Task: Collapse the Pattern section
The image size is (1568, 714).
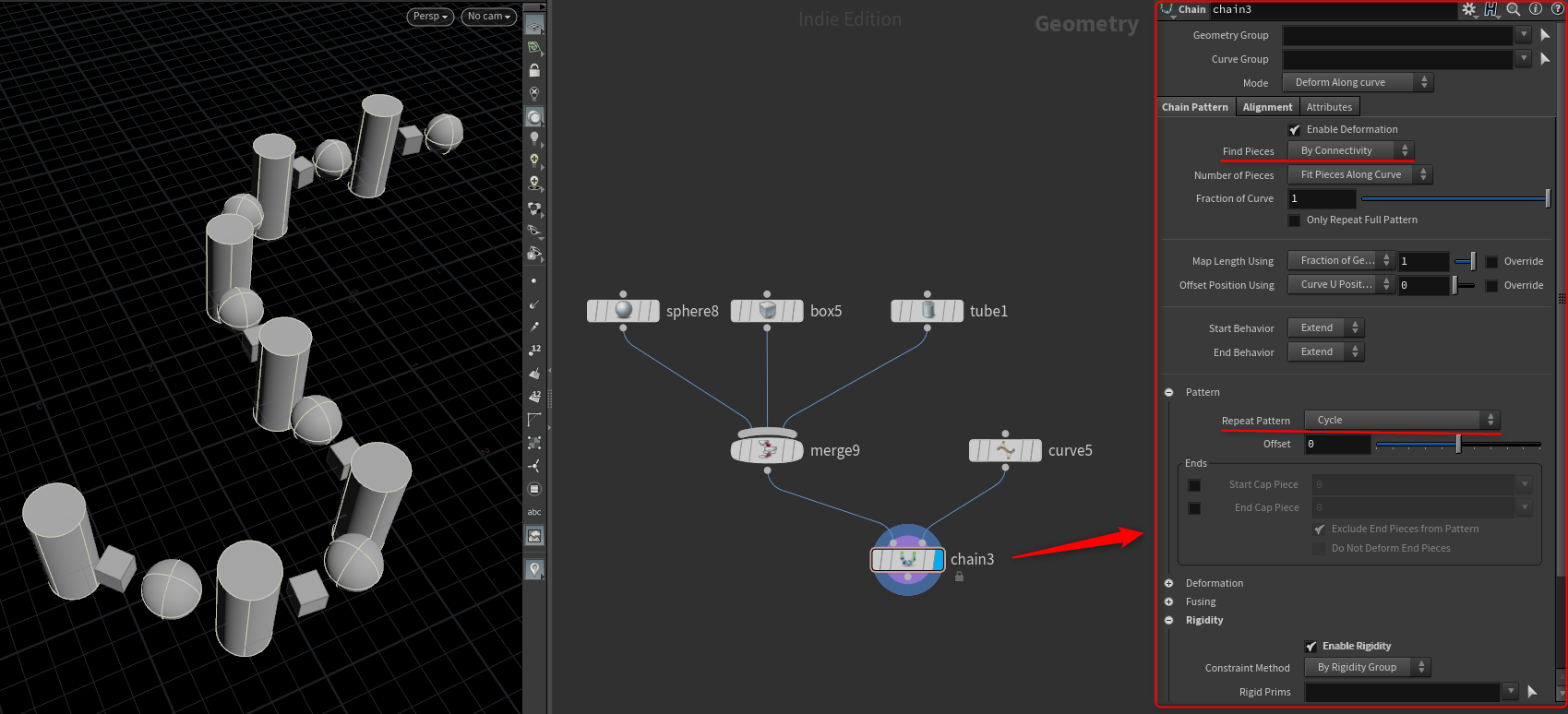Action: pyautogui.click(x=1168, y=392)
